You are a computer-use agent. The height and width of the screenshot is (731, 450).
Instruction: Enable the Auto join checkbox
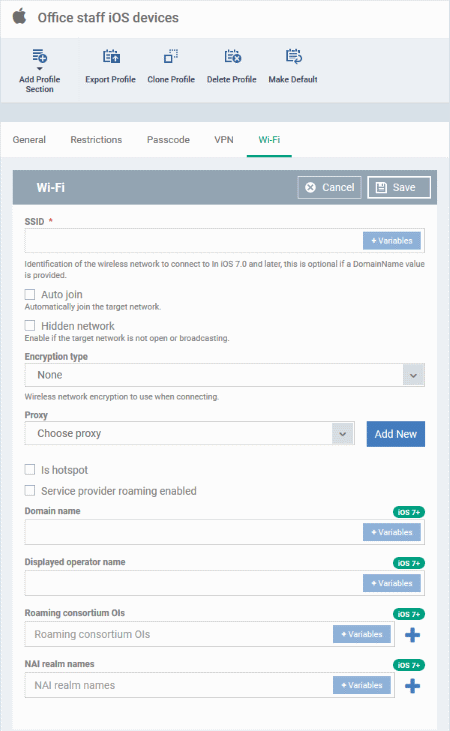coord(30,294)
